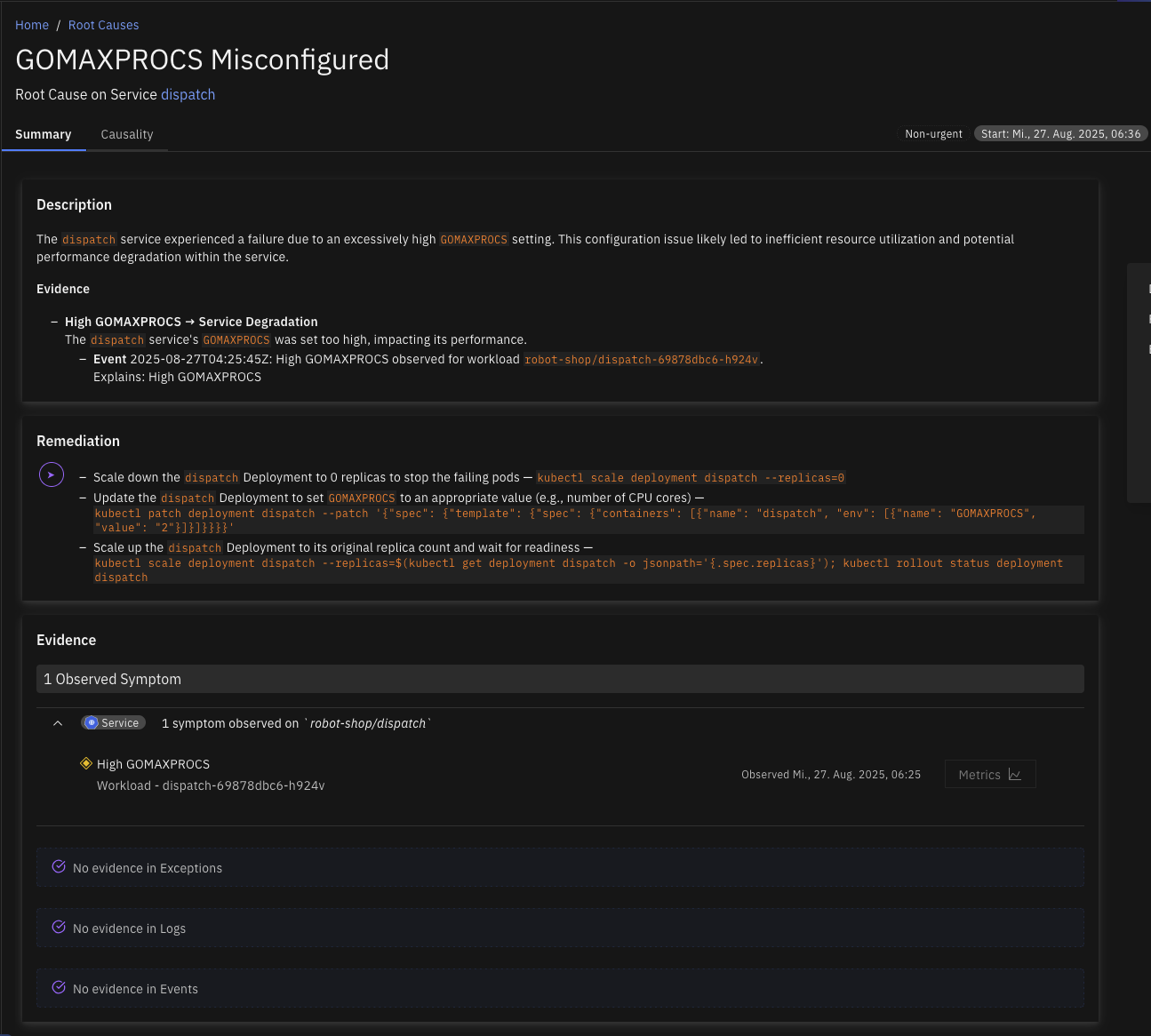Collapse the robot-shop/dispatch symptom row chevron

(58, 723)
